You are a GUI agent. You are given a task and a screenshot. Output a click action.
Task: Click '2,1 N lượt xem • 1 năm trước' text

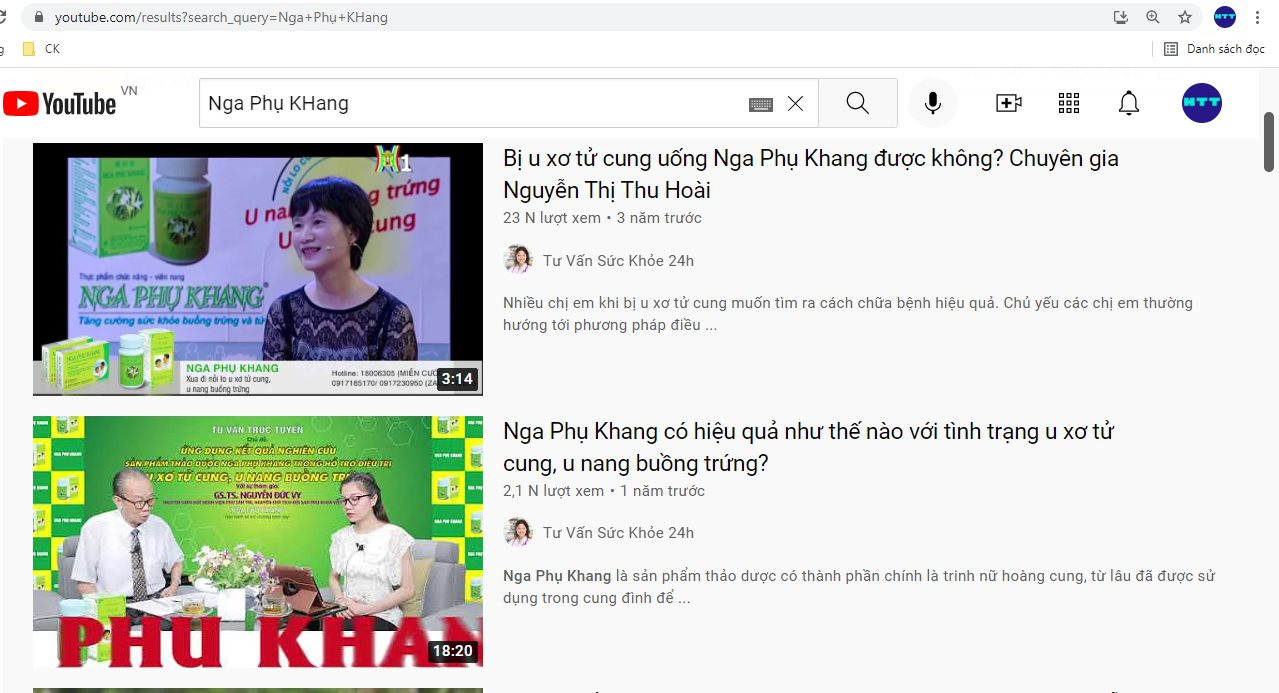(604, 491)
